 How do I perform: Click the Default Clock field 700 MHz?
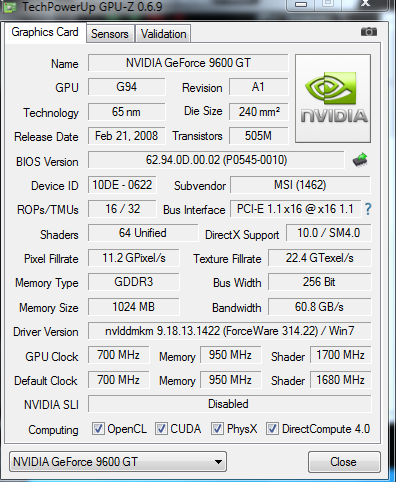[x=119, y=380]
